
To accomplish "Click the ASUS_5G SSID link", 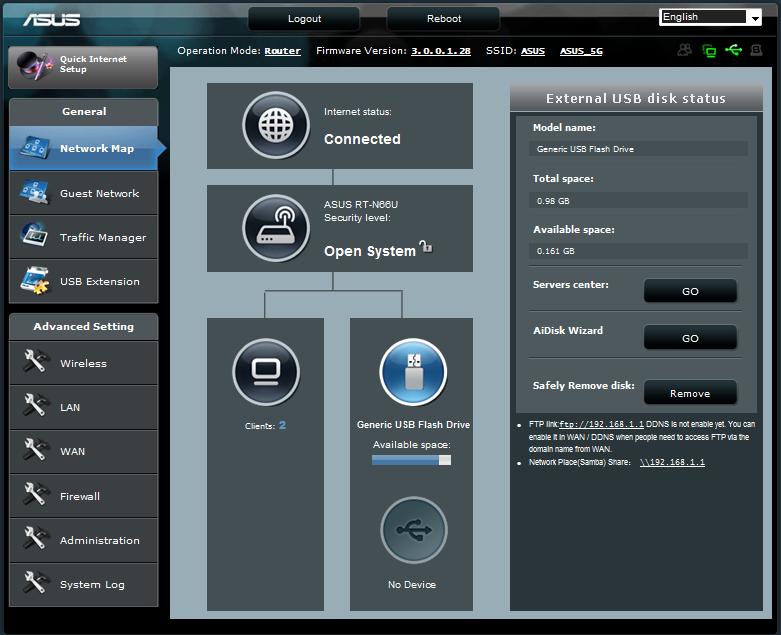I will [x=581, y=51].
